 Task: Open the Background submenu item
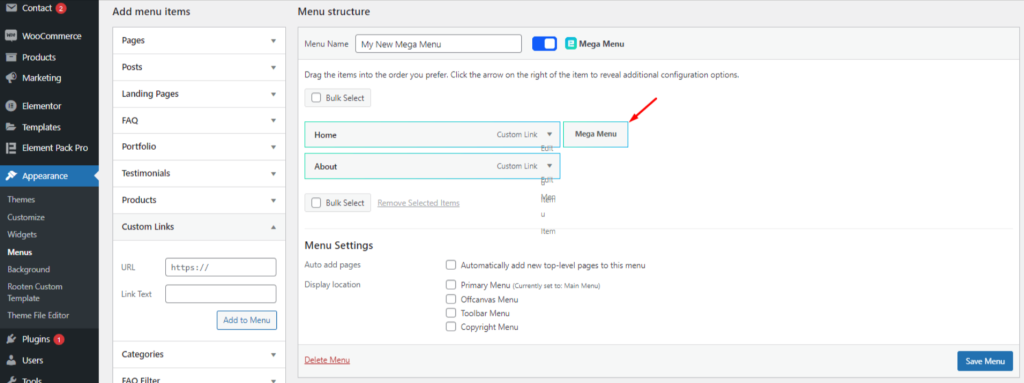(x=29, y=269)
